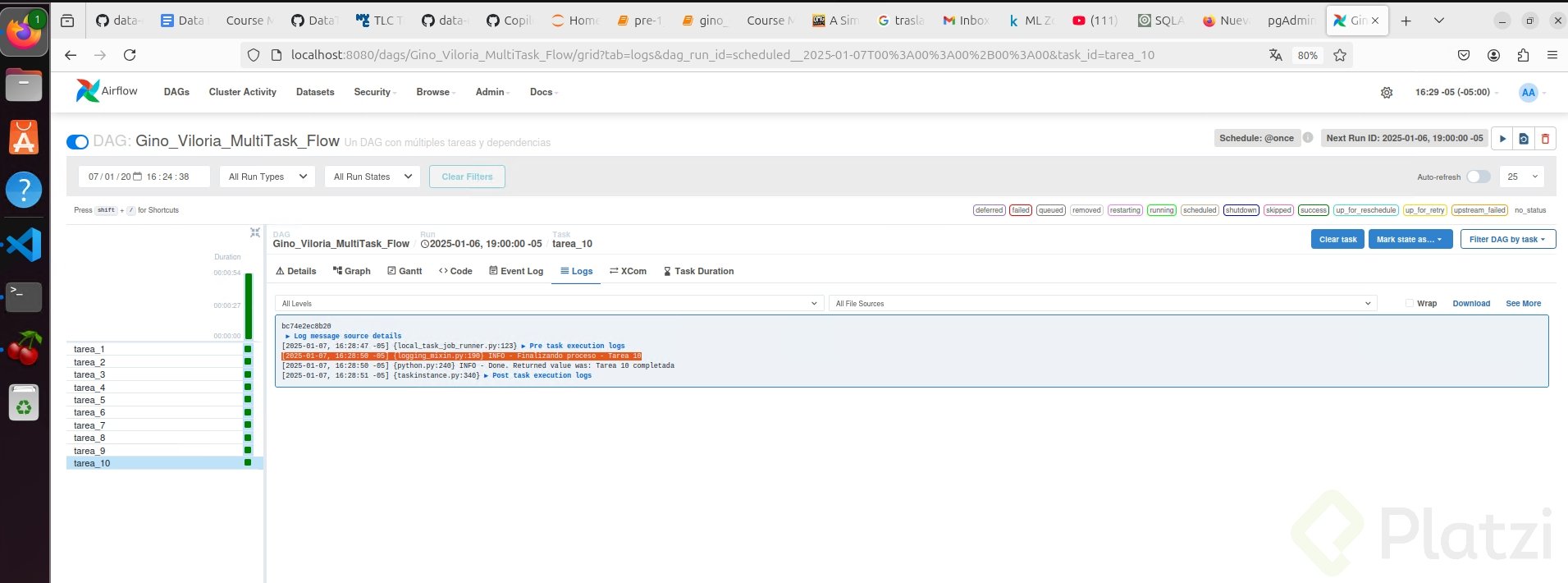
Task: Expand Log message source details
Action: [344, 336]
